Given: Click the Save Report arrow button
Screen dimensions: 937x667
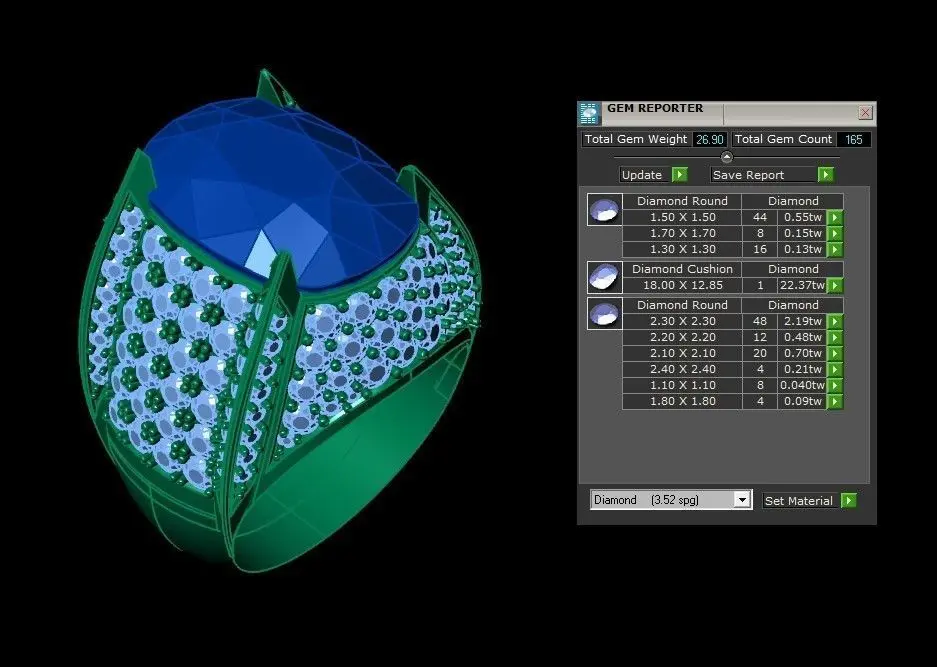Looking at the screenshot, I should [825, 175].
